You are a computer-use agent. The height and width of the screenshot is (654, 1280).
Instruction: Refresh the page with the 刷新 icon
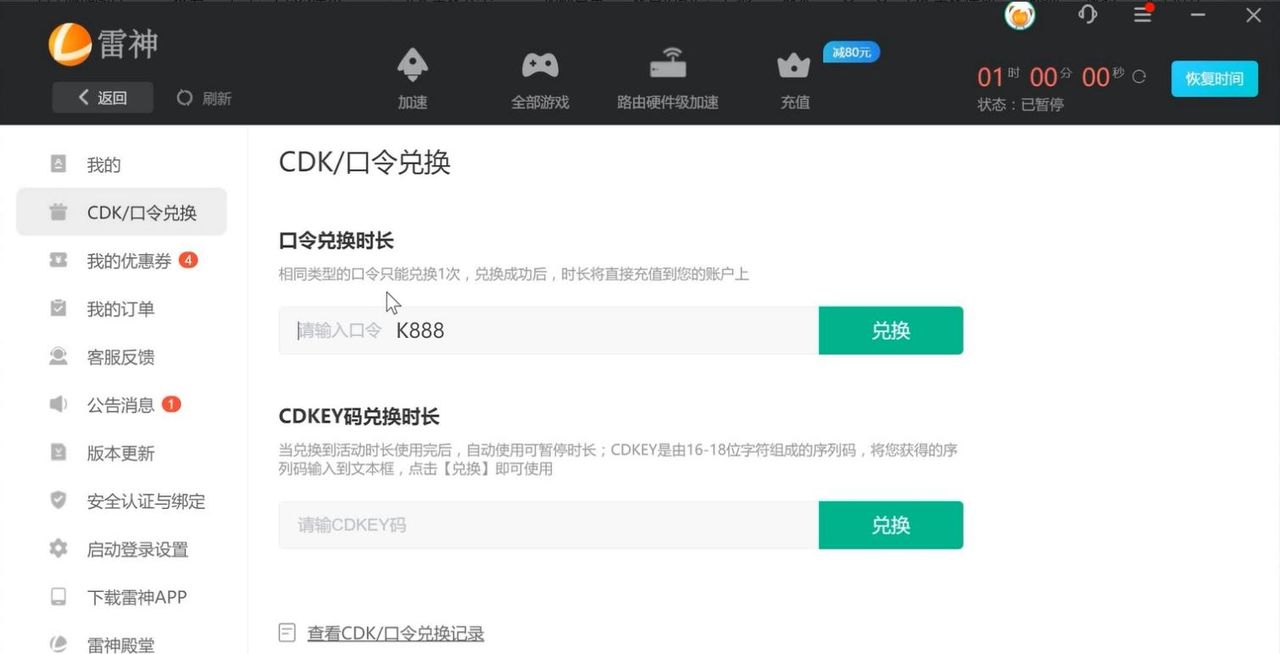click(184, 98)
